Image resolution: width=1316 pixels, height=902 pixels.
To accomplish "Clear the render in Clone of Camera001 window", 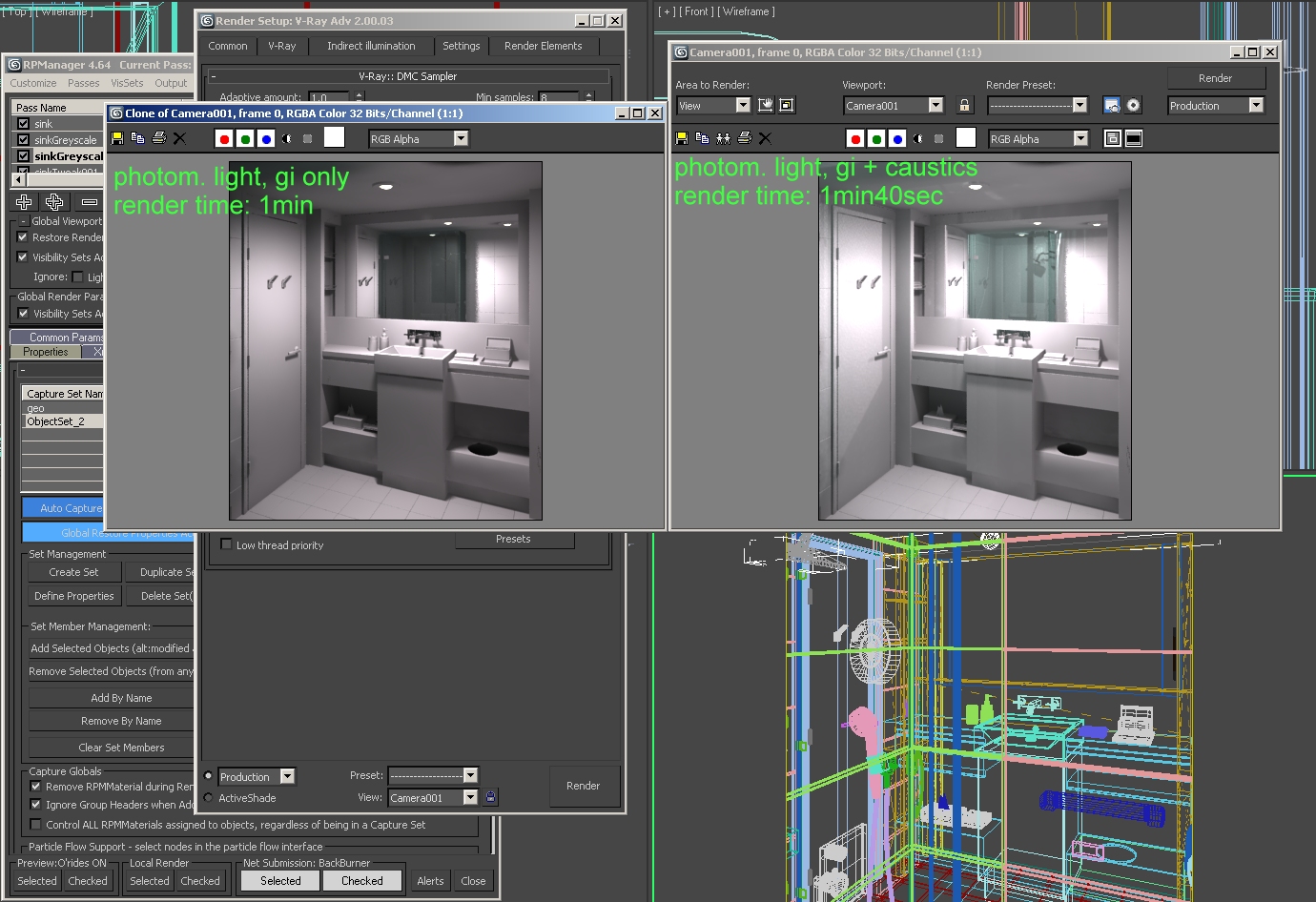I will (x=179, y=138).
